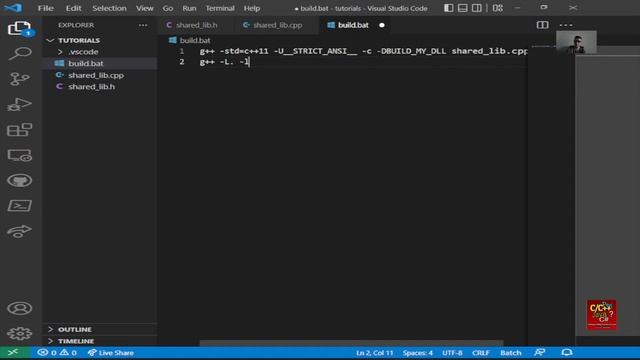Click the webcam video thumbnail
640x360 pixels.
point(576,42)
